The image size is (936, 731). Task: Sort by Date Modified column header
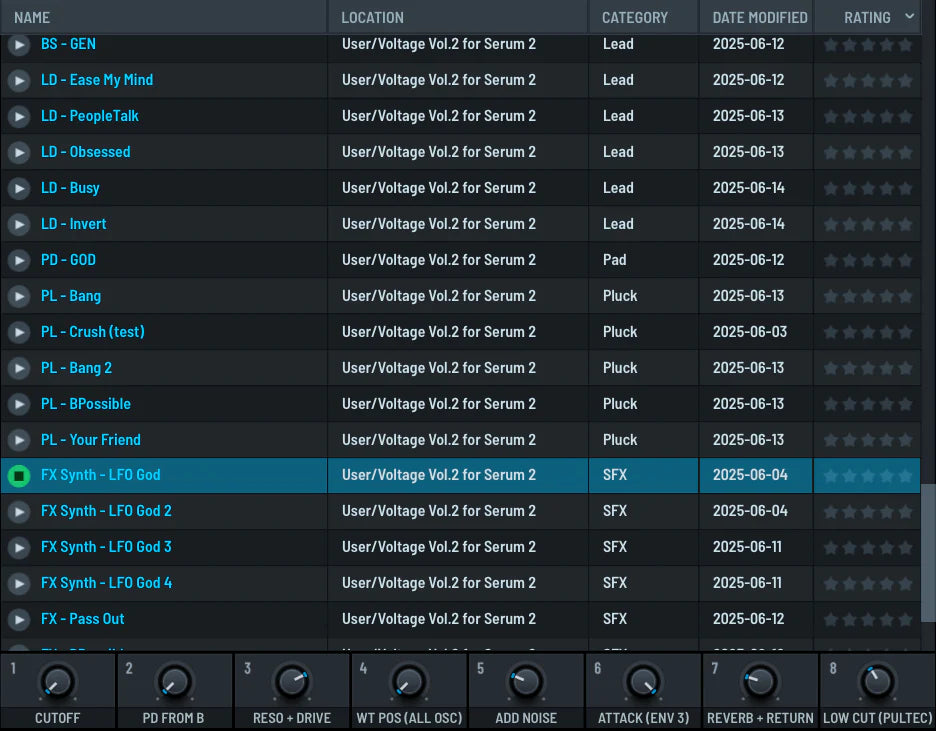(x=759, y=17)
